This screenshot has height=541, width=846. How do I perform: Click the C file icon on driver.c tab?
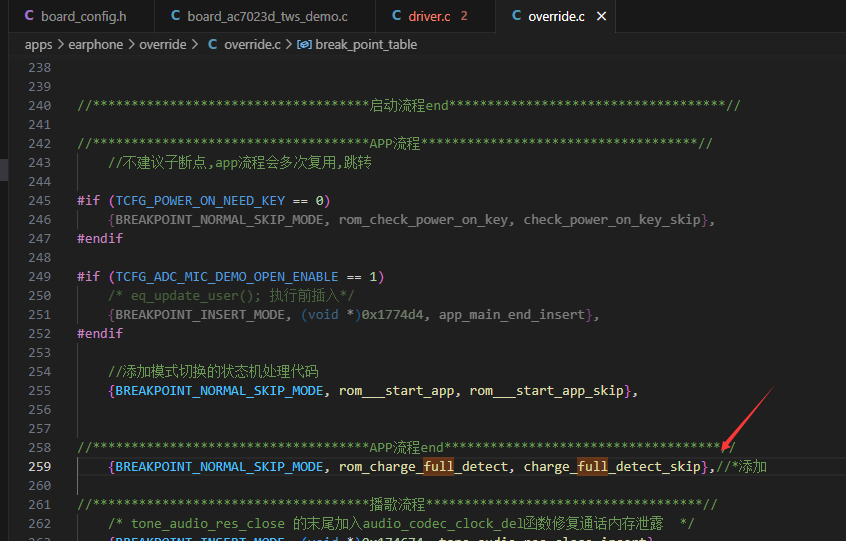[397, 16]
